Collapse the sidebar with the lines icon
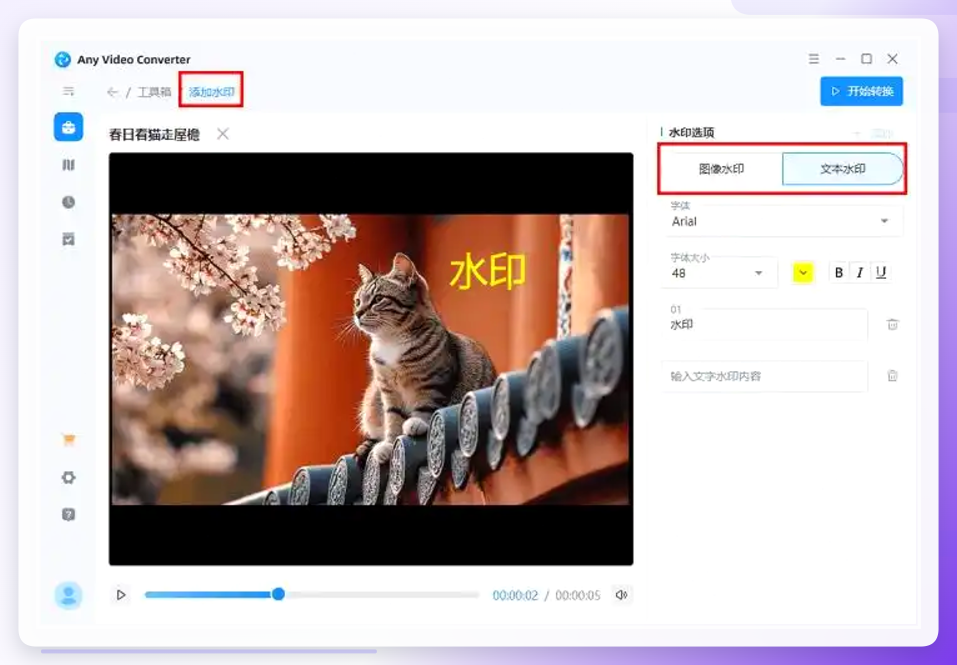The width and height of the screenshot is (957, 665). tap(68, 92)
